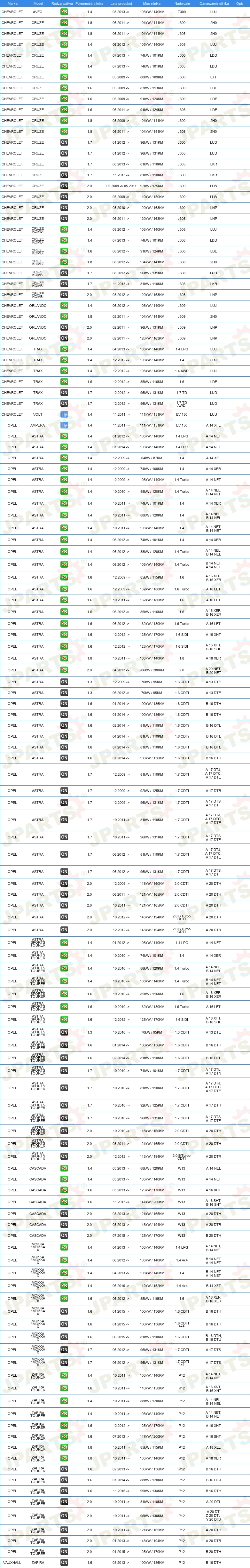Click diesel ON icon in CASCADA B 20 DTH row
The height and width of the screenshot is (1568, 250).
(64, 1236)
